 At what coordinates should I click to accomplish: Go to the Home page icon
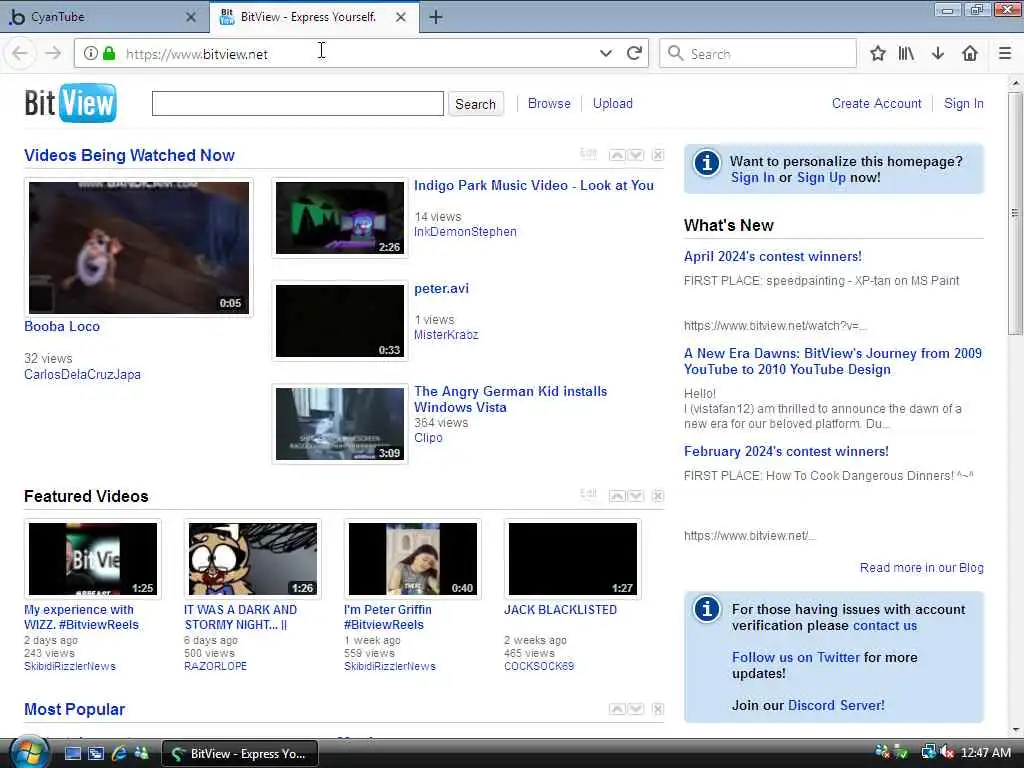click(x=970, y=54)
